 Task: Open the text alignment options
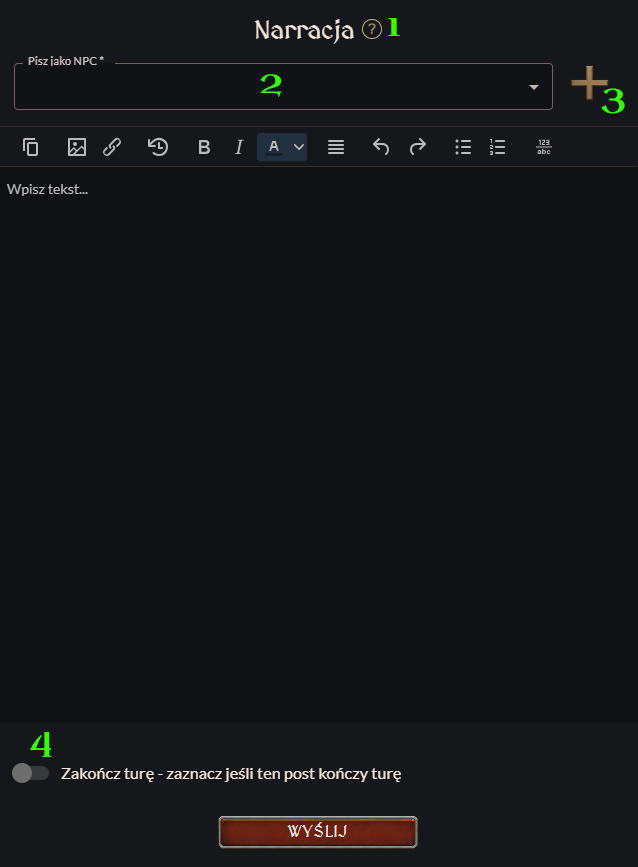(x=336, y=147)
